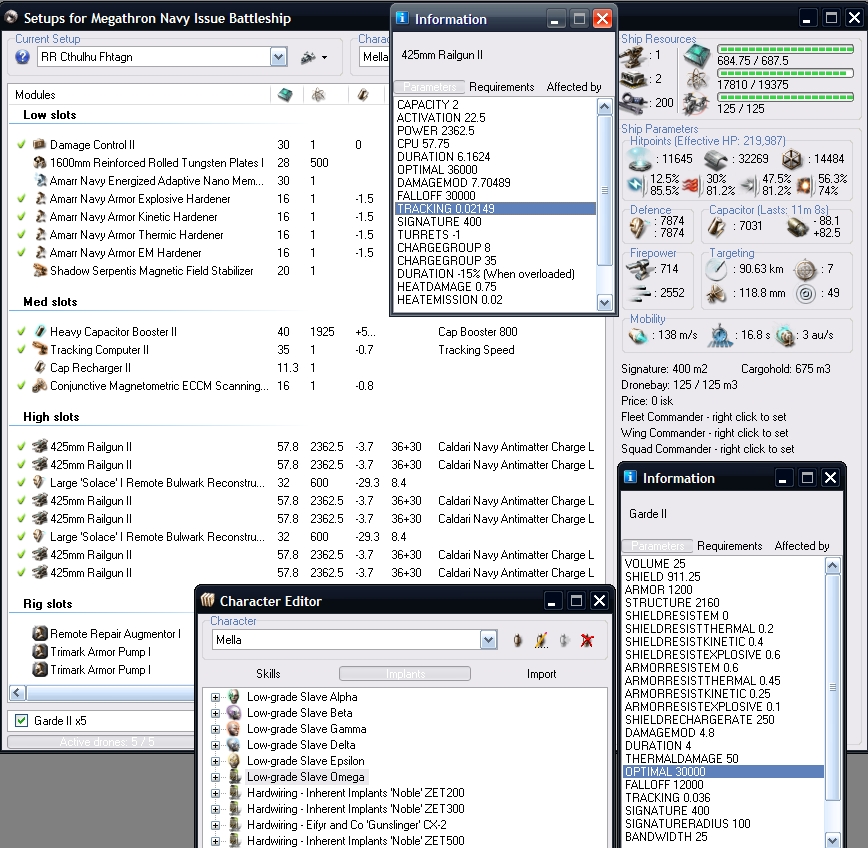Viewport: 868px width, 848px height.
Task: Click scroll down arrow in railgun info list
Action: [x=604, y=302]
